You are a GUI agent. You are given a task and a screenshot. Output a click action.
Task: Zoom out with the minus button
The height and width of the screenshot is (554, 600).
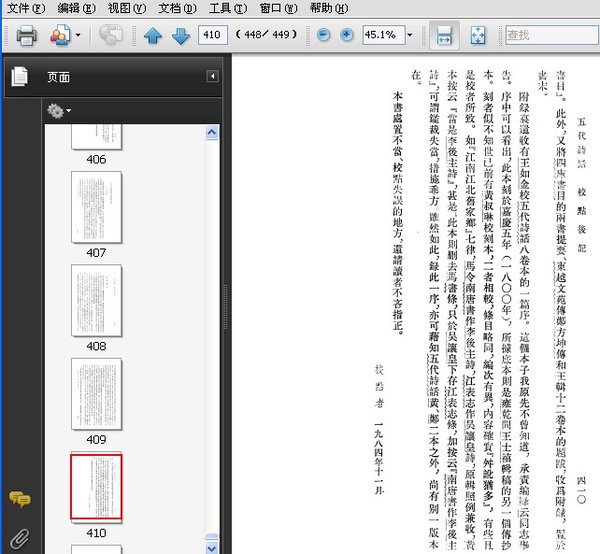point(323,35)
